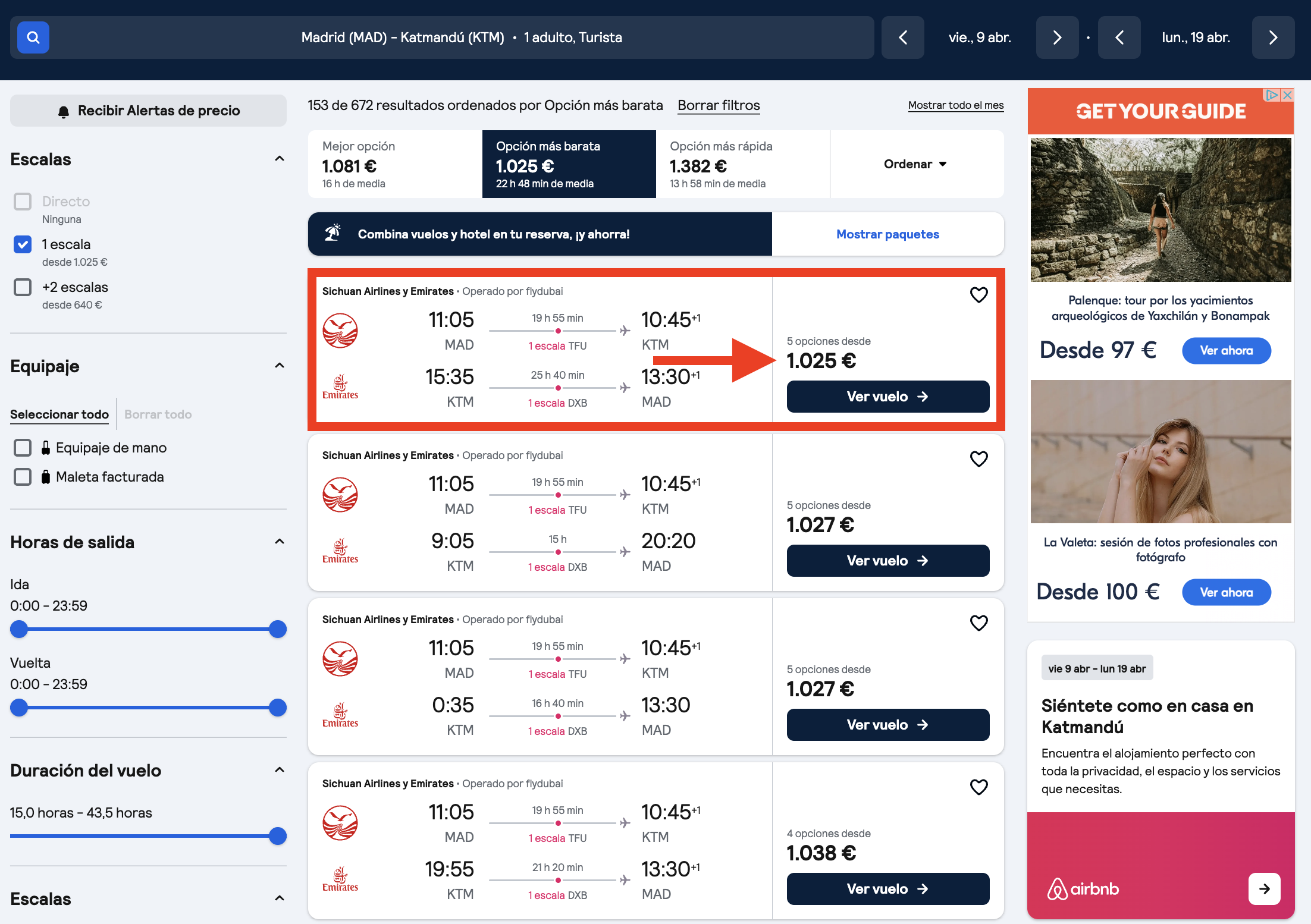Open the Palenque tour ad image
The image size is (1311, 924).
[x=1161, y=210]
